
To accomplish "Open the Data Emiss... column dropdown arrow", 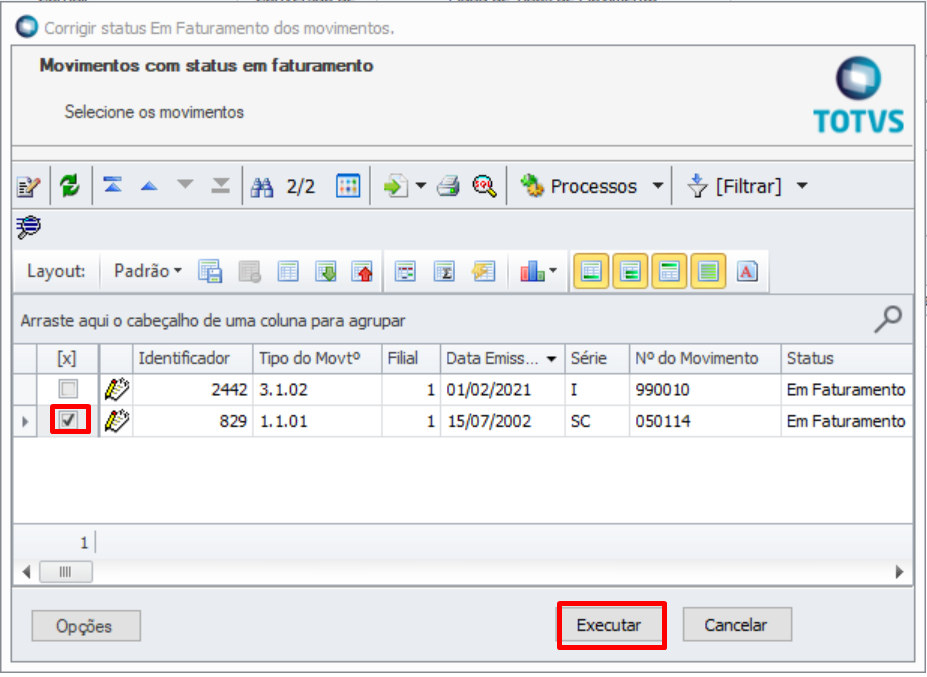I will tap(552, 359).
